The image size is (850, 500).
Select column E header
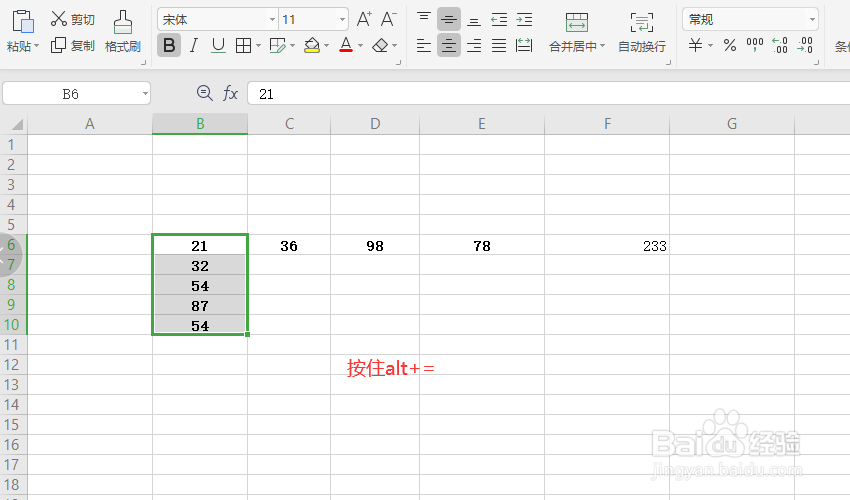tap(481, 124)
